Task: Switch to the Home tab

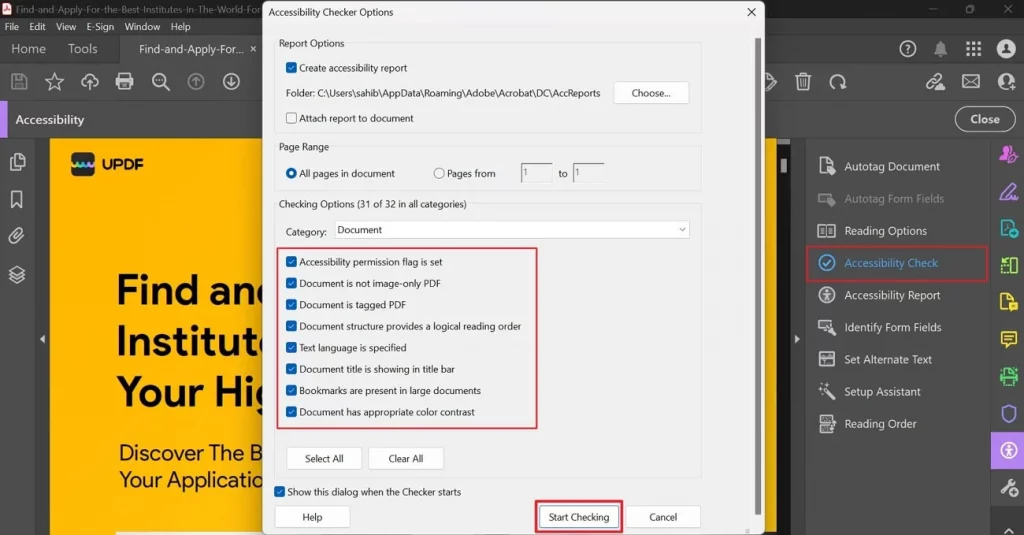Action: point(28,49)
